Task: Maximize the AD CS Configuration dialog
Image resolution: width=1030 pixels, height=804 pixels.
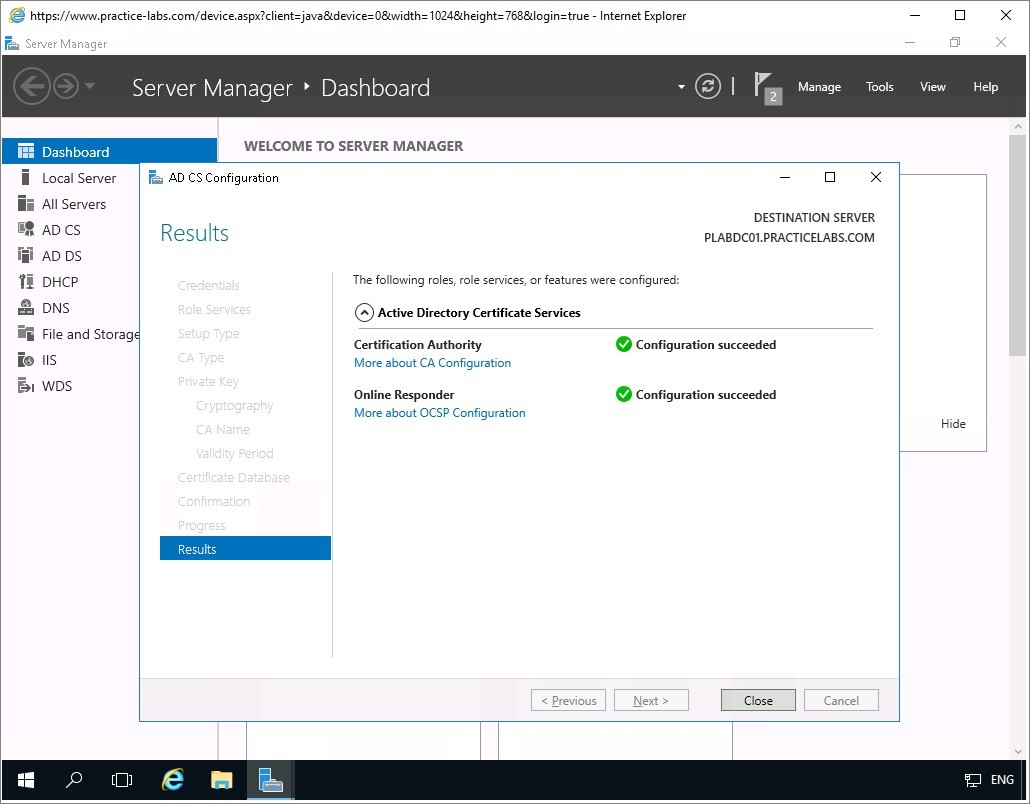Action: pos(830,177)
